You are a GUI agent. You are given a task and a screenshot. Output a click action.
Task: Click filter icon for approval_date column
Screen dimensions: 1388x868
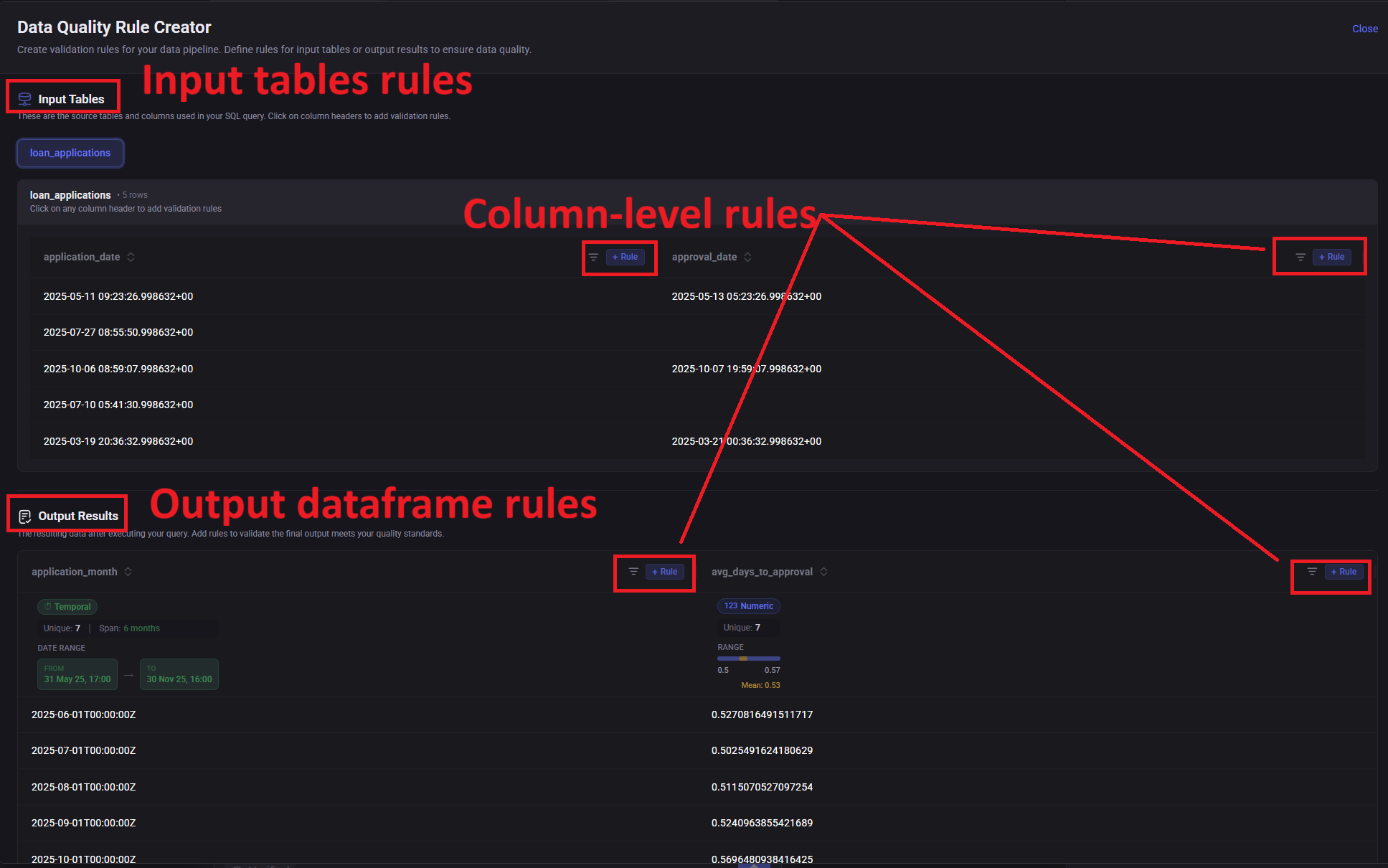(x=1300, y=257)
